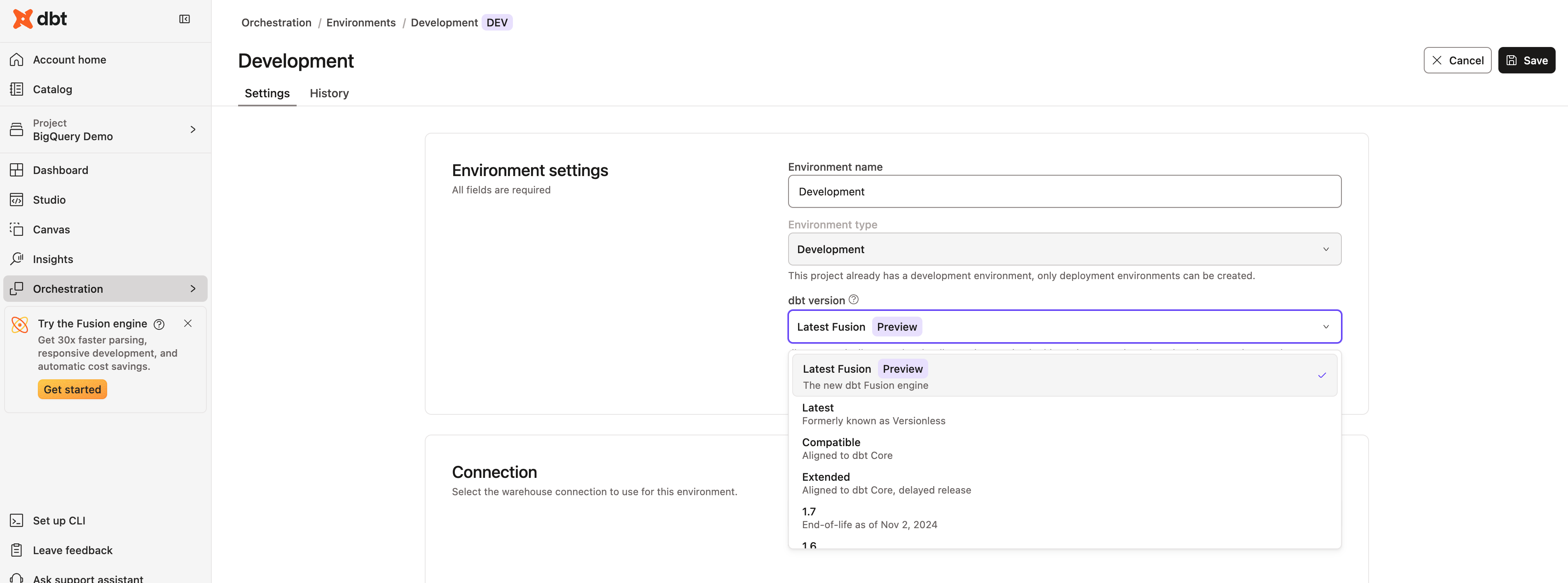Click the Orchestration icon

click(17, 288)
